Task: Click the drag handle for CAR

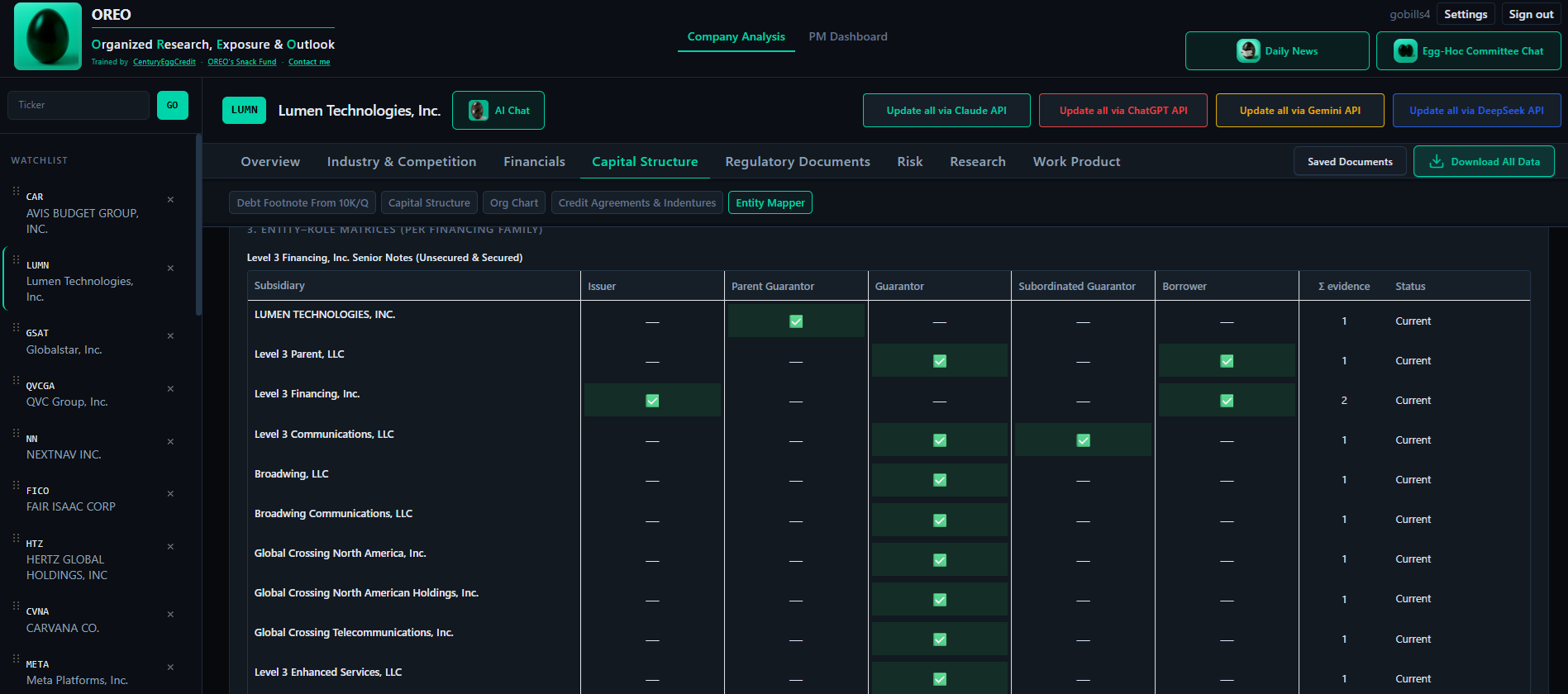Action: tap(16, 191)
